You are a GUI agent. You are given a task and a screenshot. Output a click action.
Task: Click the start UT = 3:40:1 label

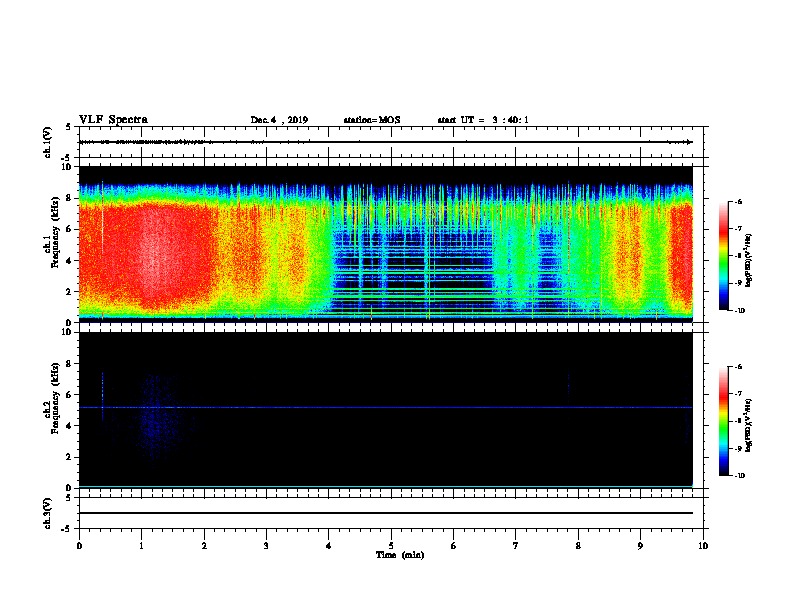[483, 120]
